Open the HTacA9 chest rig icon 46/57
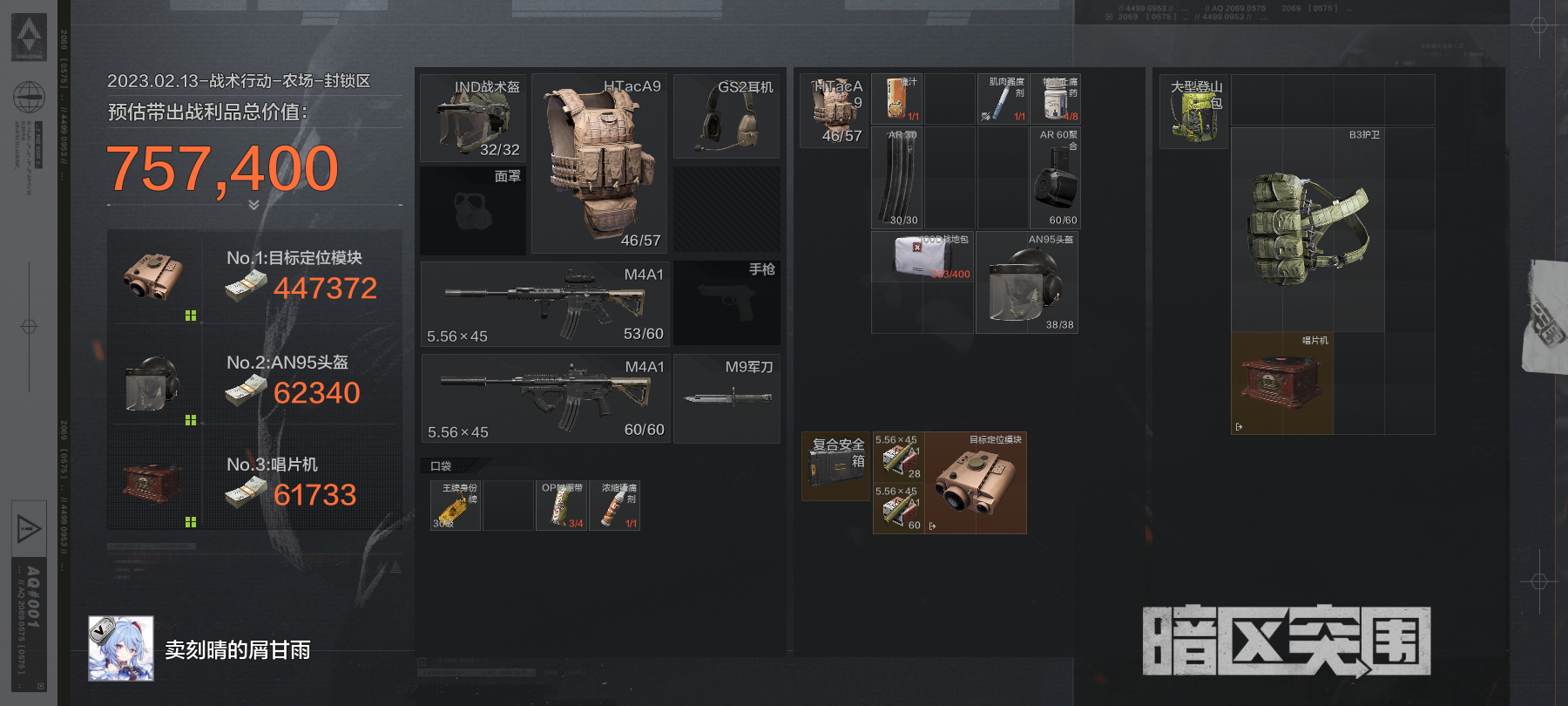This screenshot has width=1568, height=706. pyautogui.click(x=835, y=111)
